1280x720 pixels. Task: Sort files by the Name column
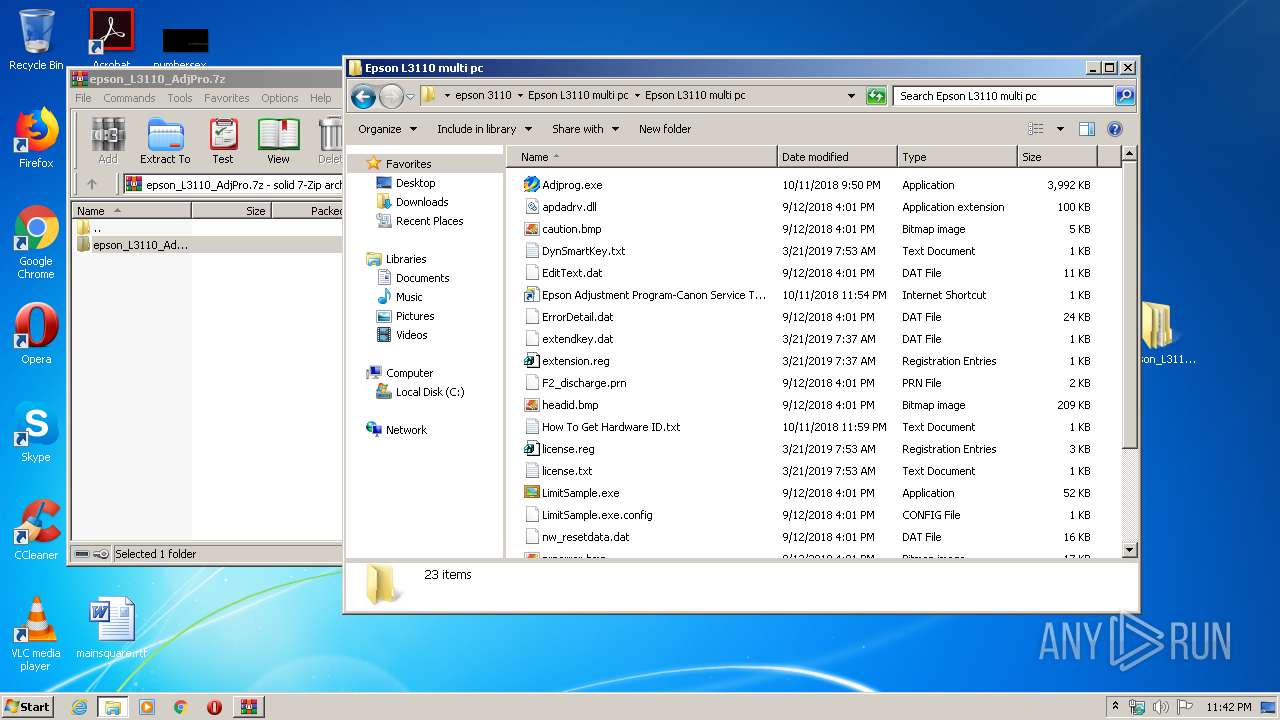tap(642, 157)
